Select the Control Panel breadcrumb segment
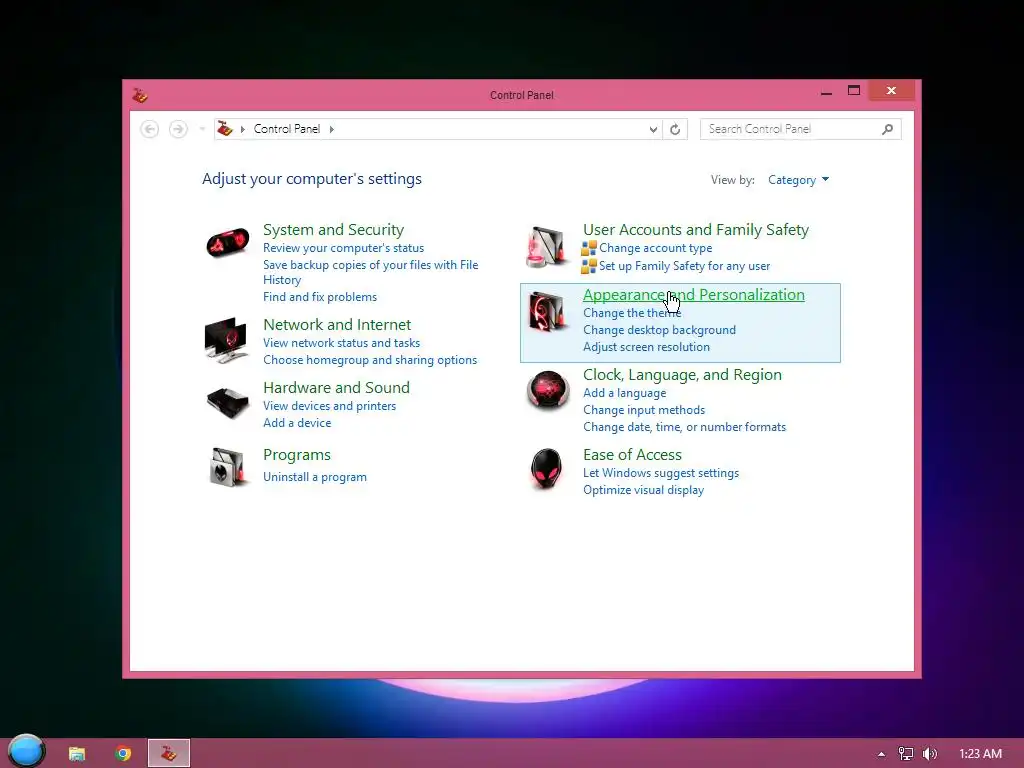The height and width of the screenshot is (768, 1024). click(x=287, y=129)
